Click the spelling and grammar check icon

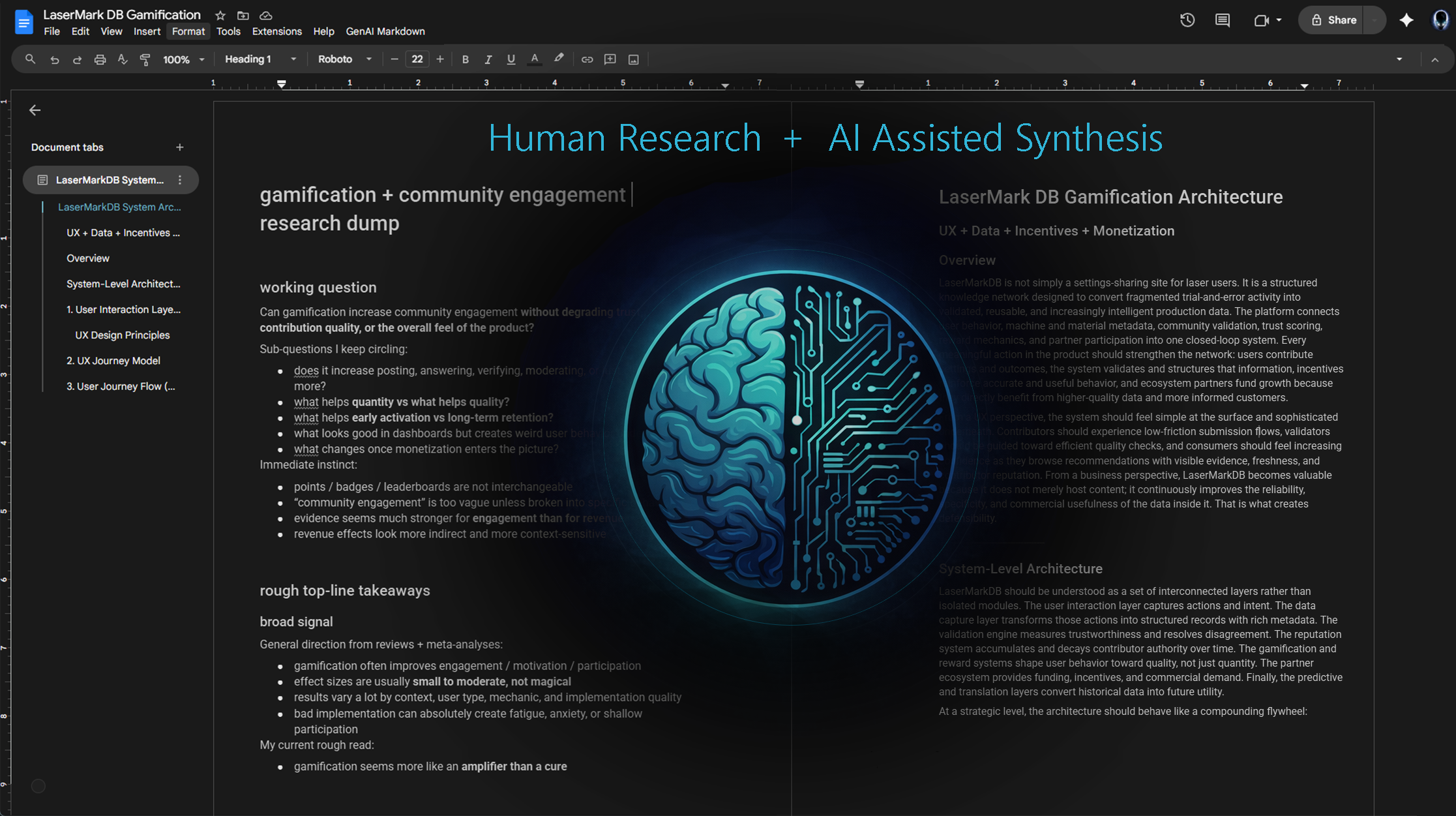pyautogui.click(x=123, y=59)
